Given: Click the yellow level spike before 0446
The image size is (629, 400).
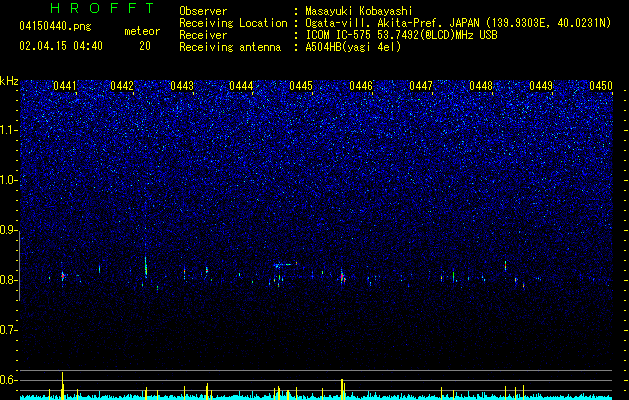Looking at the screenshot, I should click(x=342, y=389).
